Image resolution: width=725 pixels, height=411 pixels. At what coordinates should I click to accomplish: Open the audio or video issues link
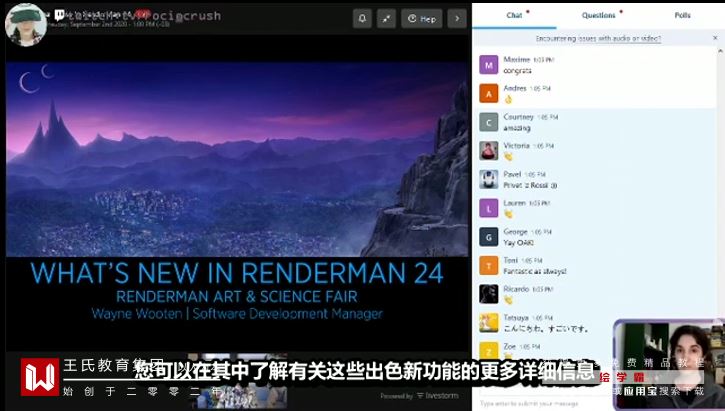(x=598, y=39)
